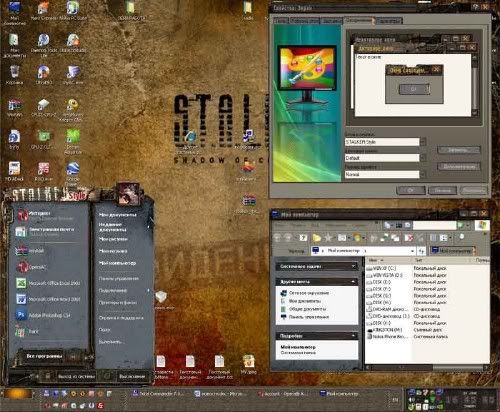Expand Недавние документы submenu in Start menu
Viewport: 500px width, 412px height.
click(x=124, y=227)
